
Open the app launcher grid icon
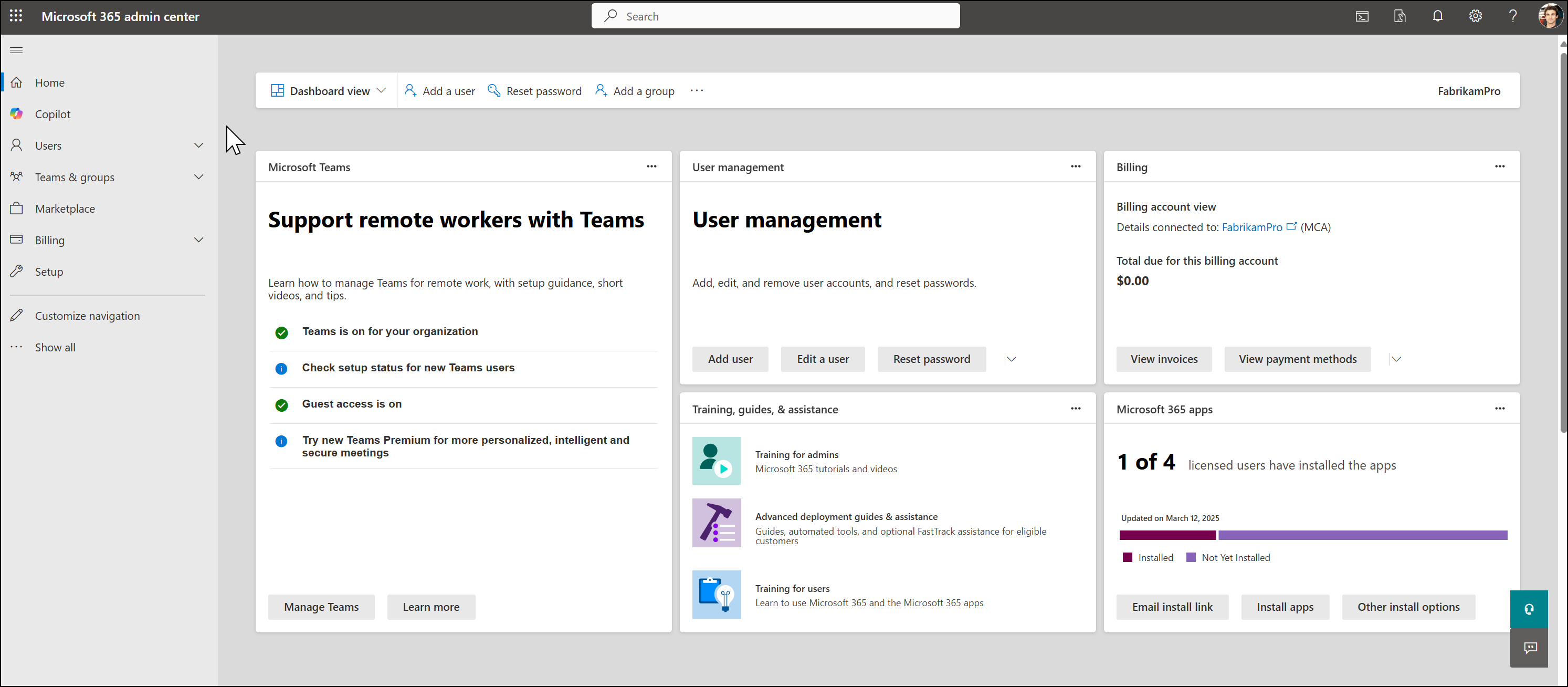[x=16, y=16]
